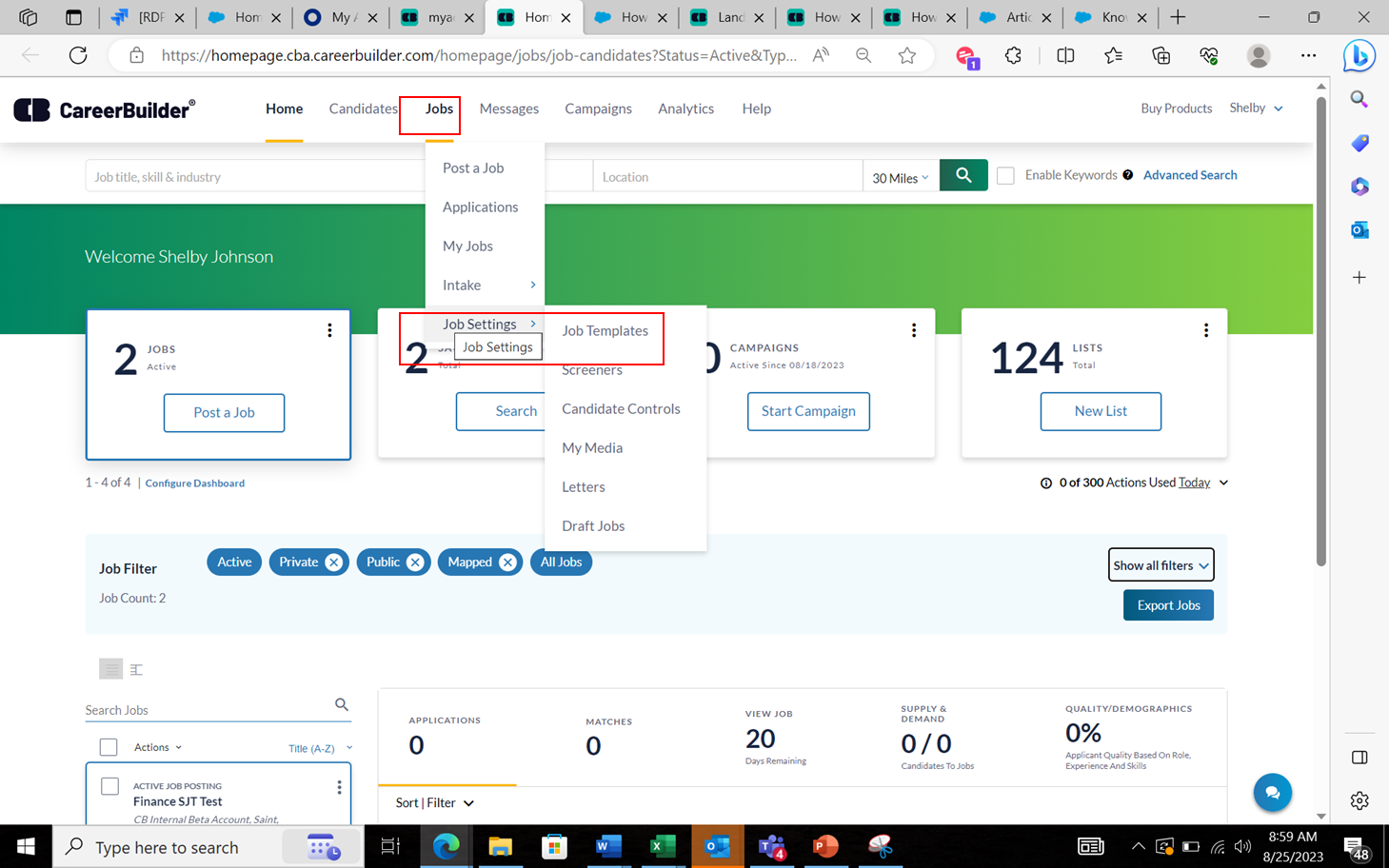Click the Export Jobs button

click(1167, 604)
